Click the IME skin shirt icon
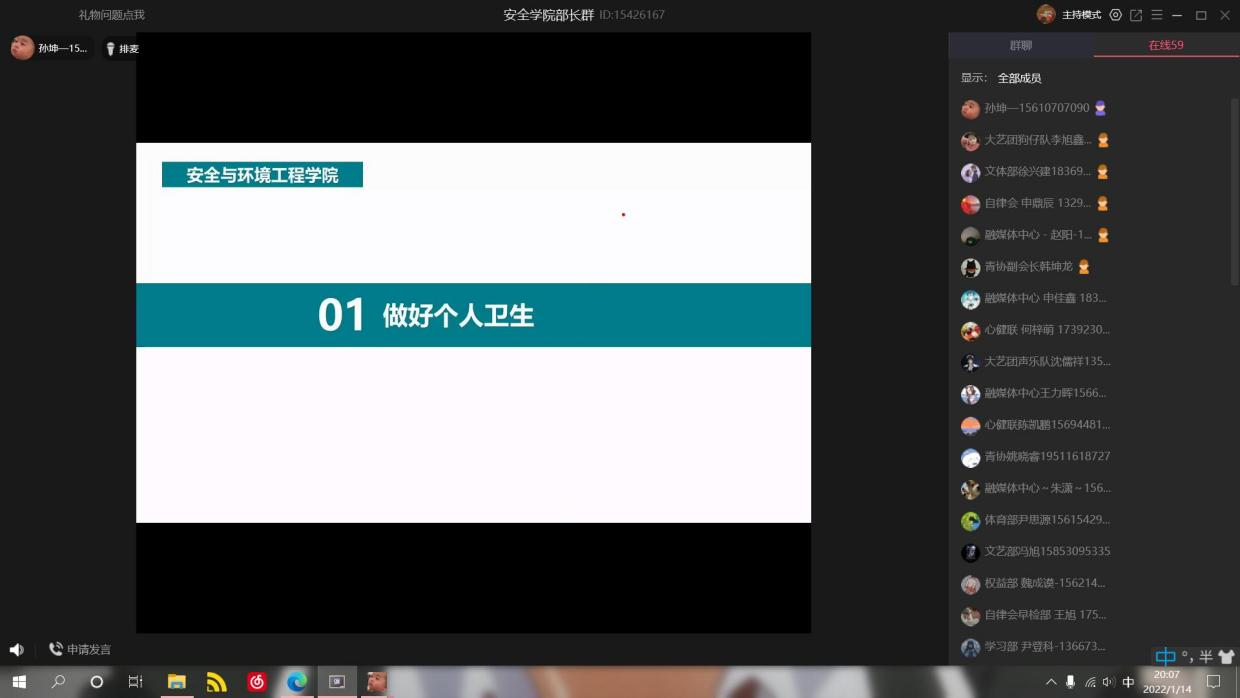This screenshot has height=698, width=1240. coord(1226,657)
